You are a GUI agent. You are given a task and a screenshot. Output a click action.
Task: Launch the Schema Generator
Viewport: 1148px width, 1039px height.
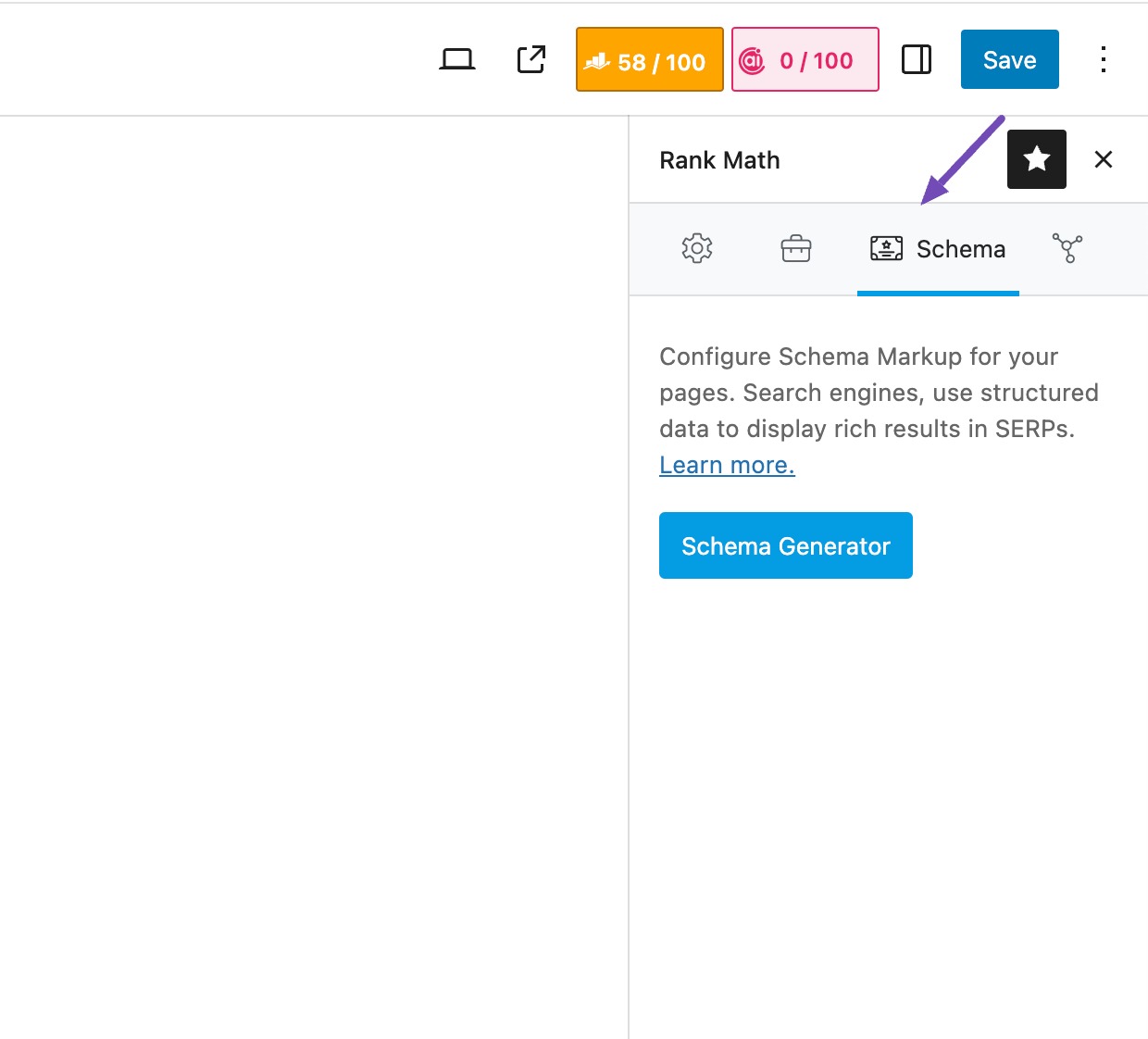(x=785, y=545)
